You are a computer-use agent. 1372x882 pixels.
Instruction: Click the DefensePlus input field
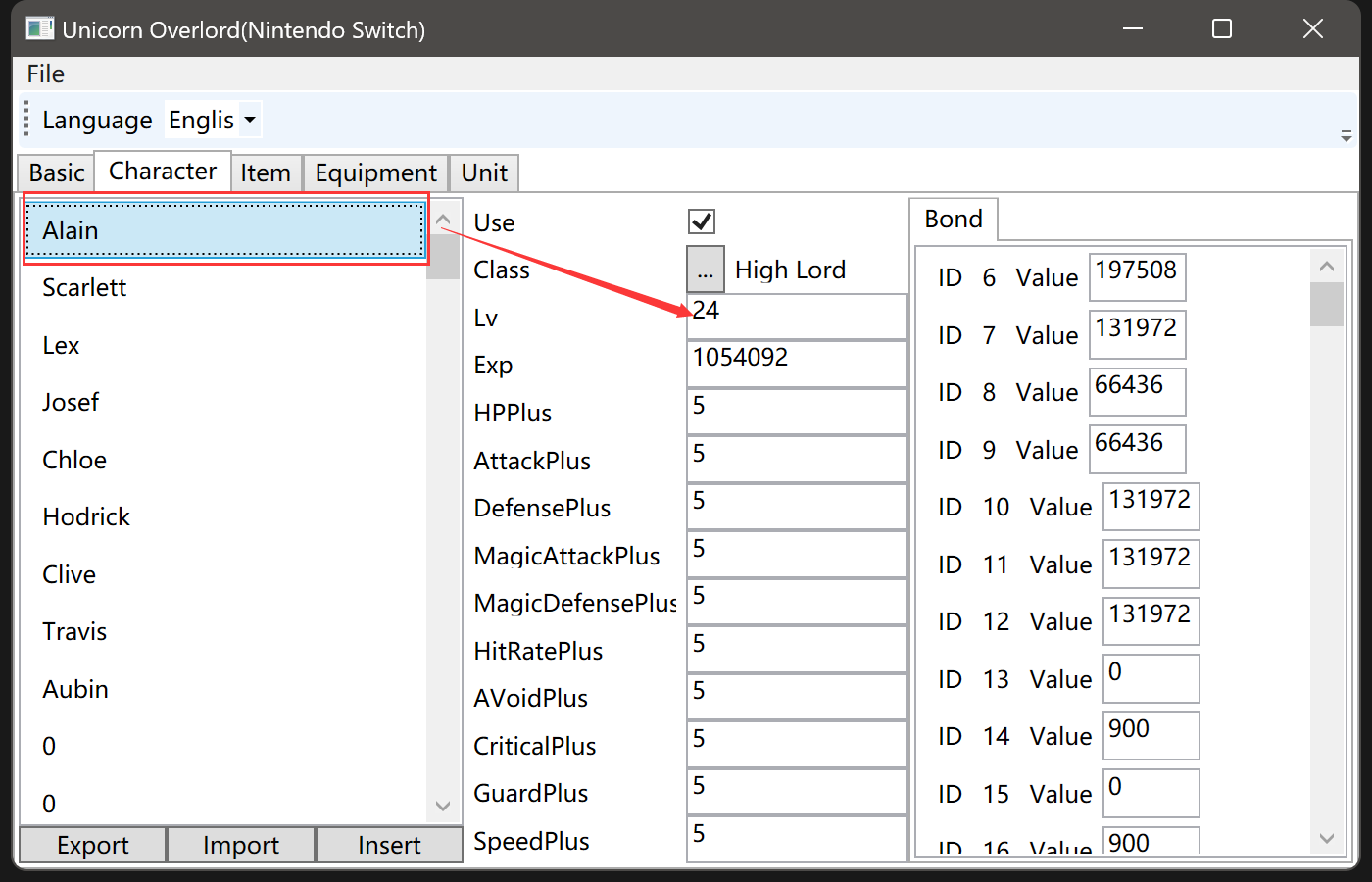pyautogui.click(x=798, y=507)
